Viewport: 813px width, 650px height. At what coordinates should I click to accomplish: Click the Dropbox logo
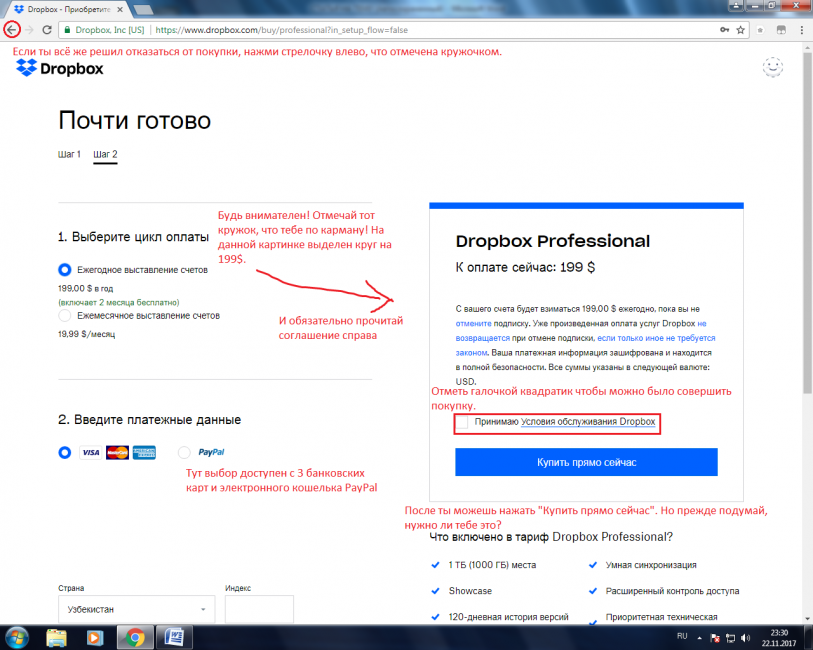click(x=60, y=68)
